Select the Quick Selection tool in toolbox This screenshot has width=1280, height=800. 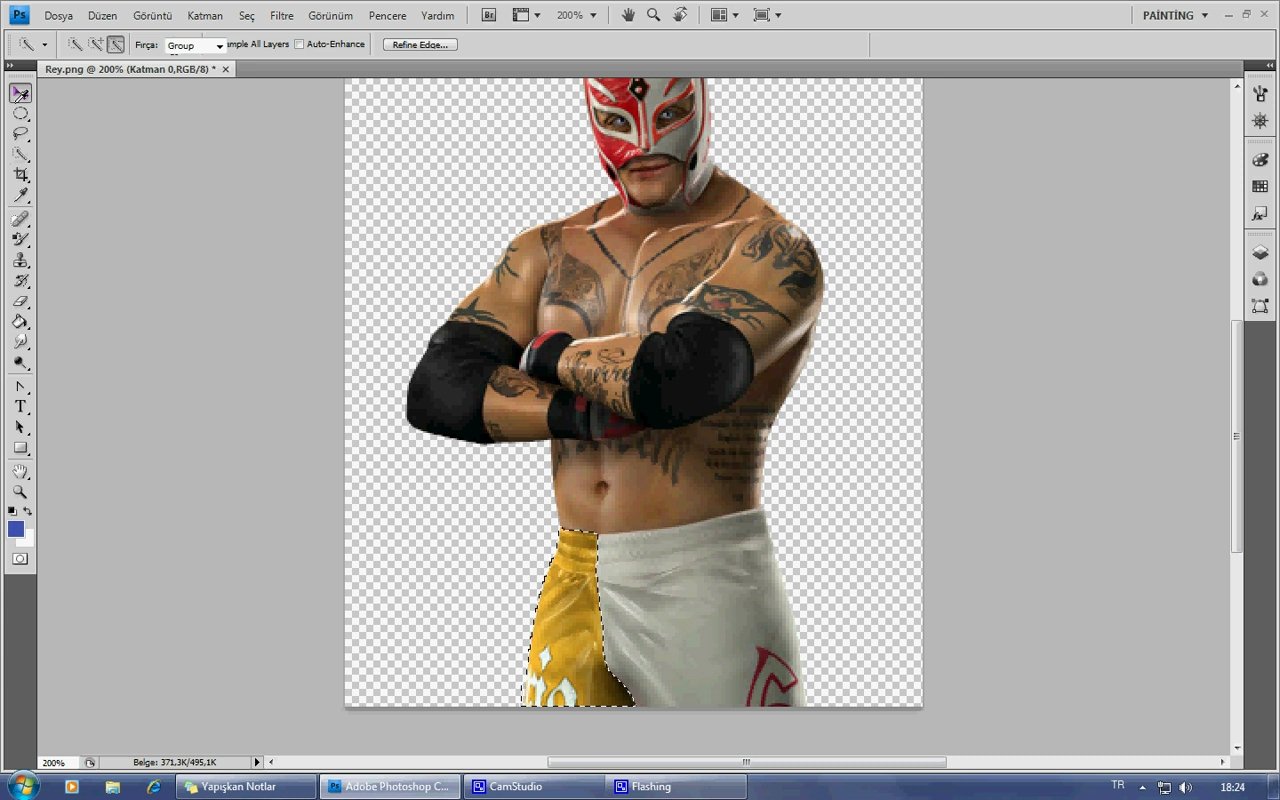coord(20,154)
